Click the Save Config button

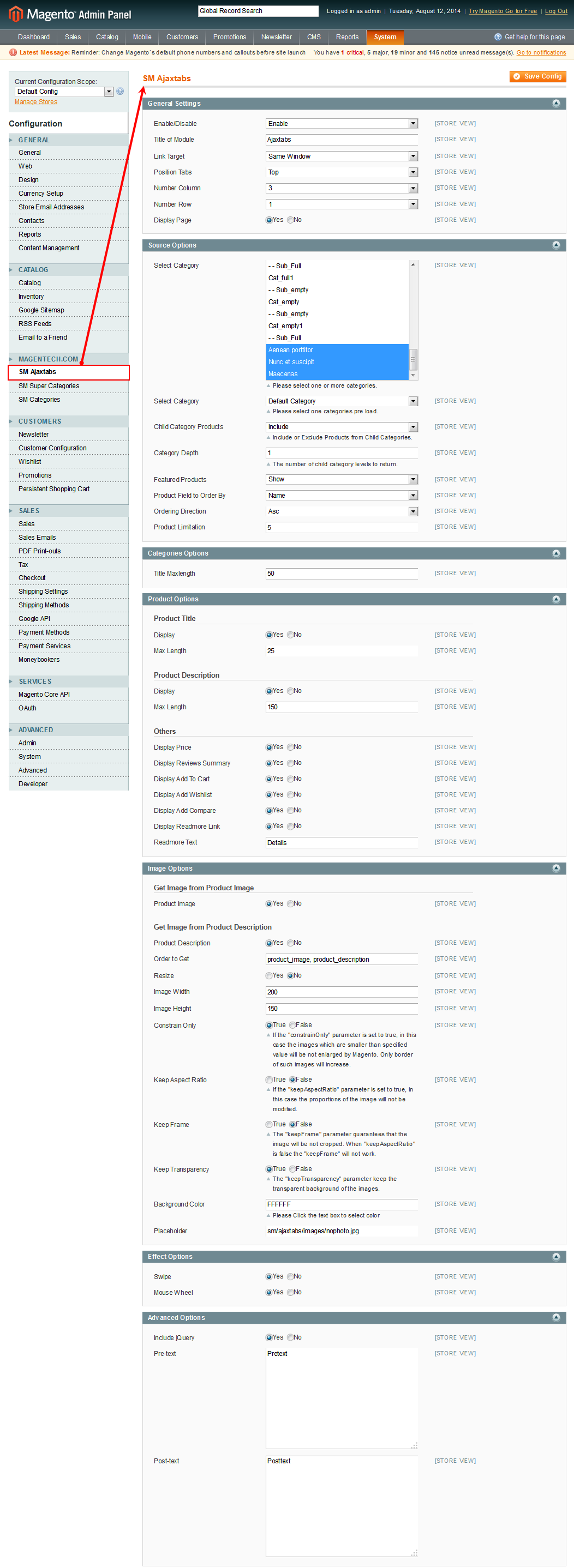[538, 77]
